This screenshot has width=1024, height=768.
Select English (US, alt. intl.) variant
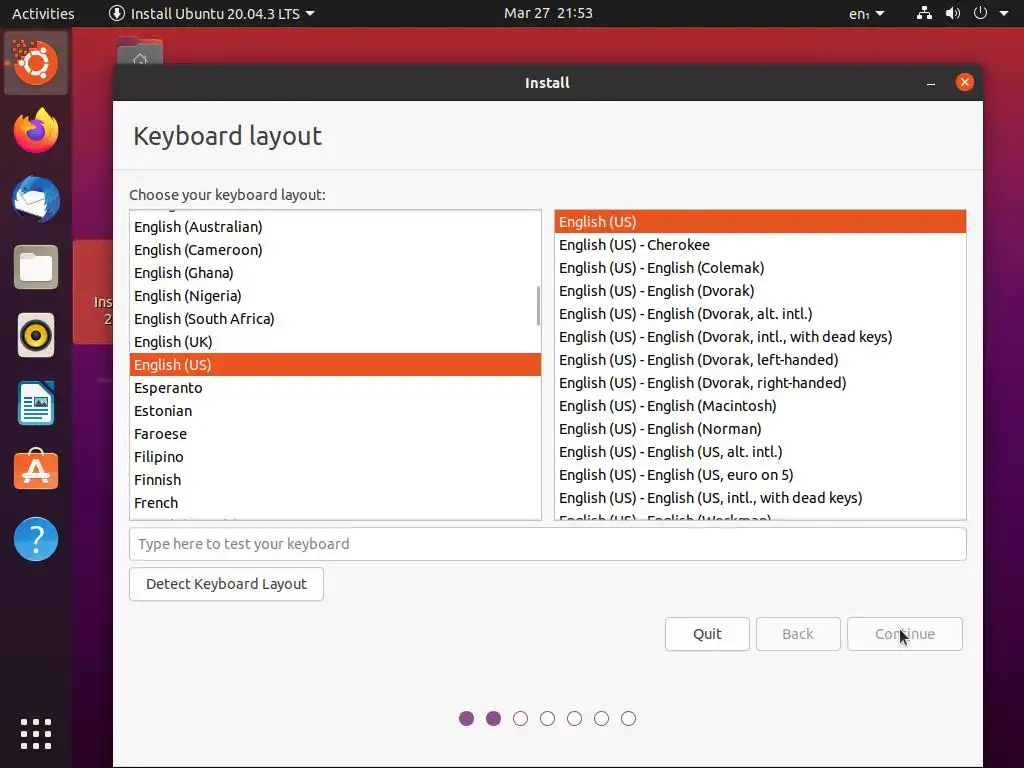point(760,451)
